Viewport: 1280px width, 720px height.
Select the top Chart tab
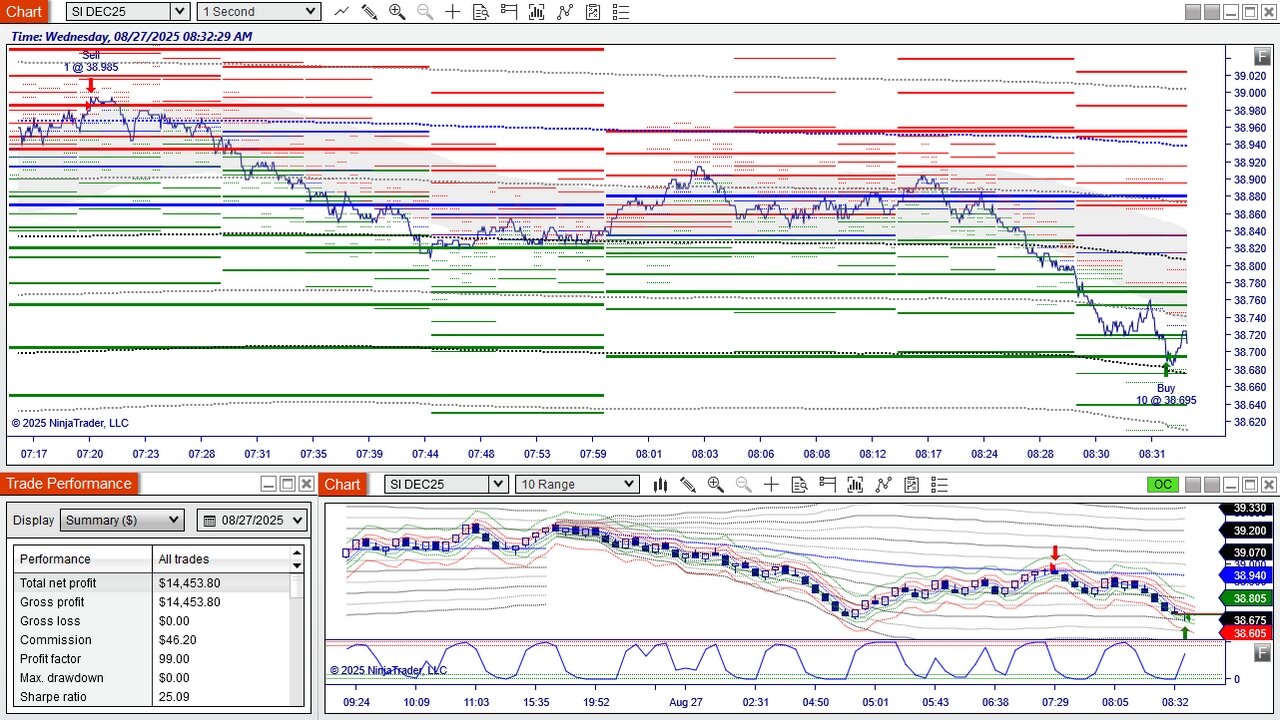pos(24,12)
